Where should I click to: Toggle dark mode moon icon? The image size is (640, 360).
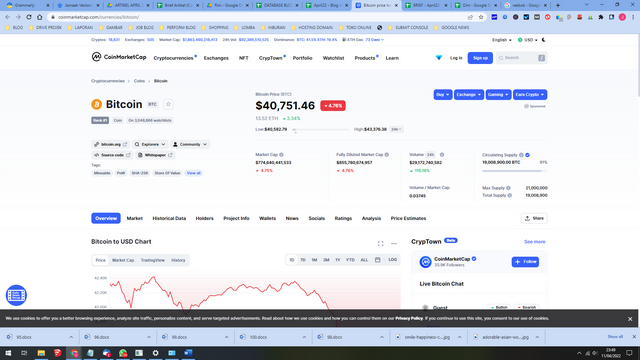(544, 40)
